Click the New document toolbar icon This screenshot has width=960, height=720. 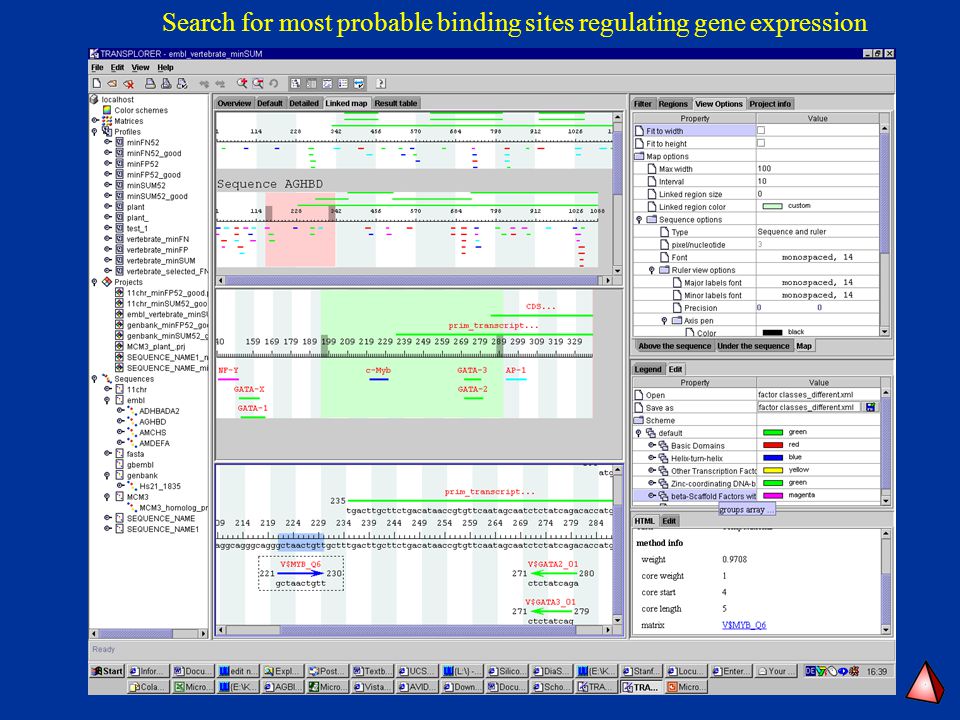coord(97,83)
